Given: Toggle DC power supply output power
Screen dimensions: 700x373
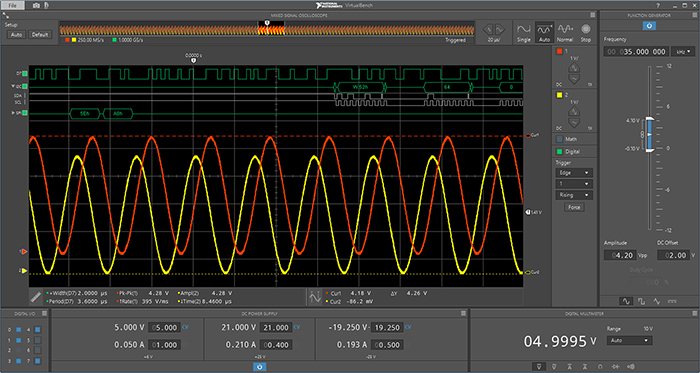Looking at the screenshot, I should 259,367.
